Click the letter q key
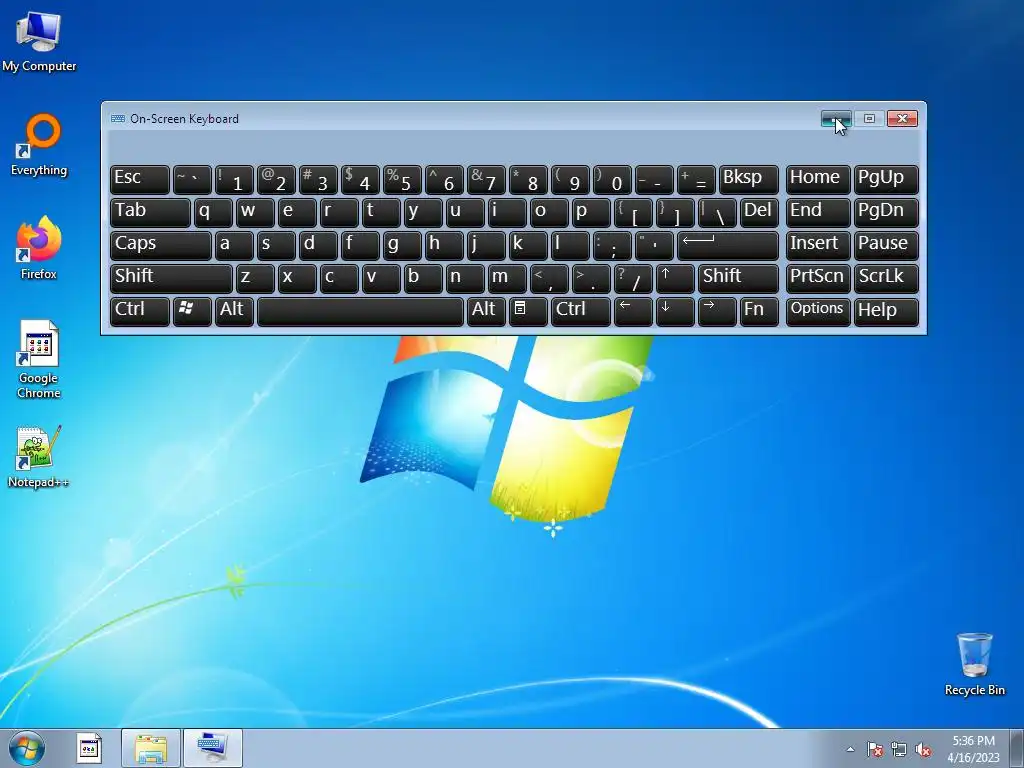This screenshot has height=768, width=1024. tap(213, 212)
